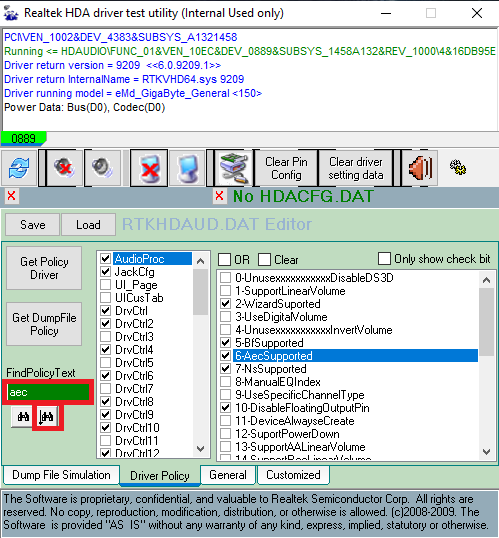This screenshot has height=538, width=499.
Task: Enable Only show check bit
Action: 384,259
